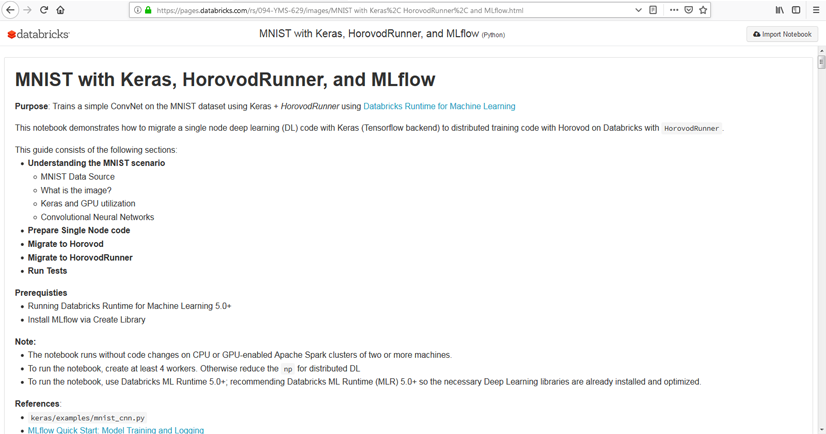Click 'Understanding the MNIST scenario' bullet
Image resolution: width=826 pixels, height=434 pixels.
96,163
